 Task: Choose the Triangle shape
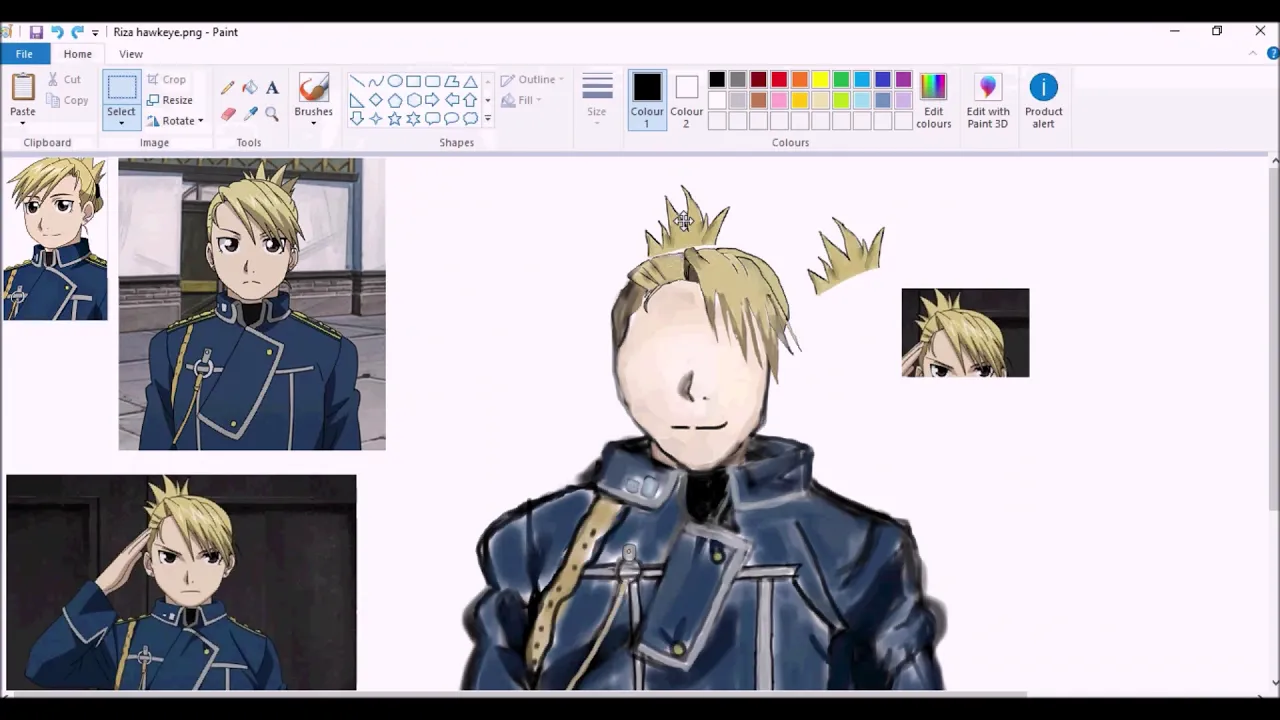(x=470, y=82)
